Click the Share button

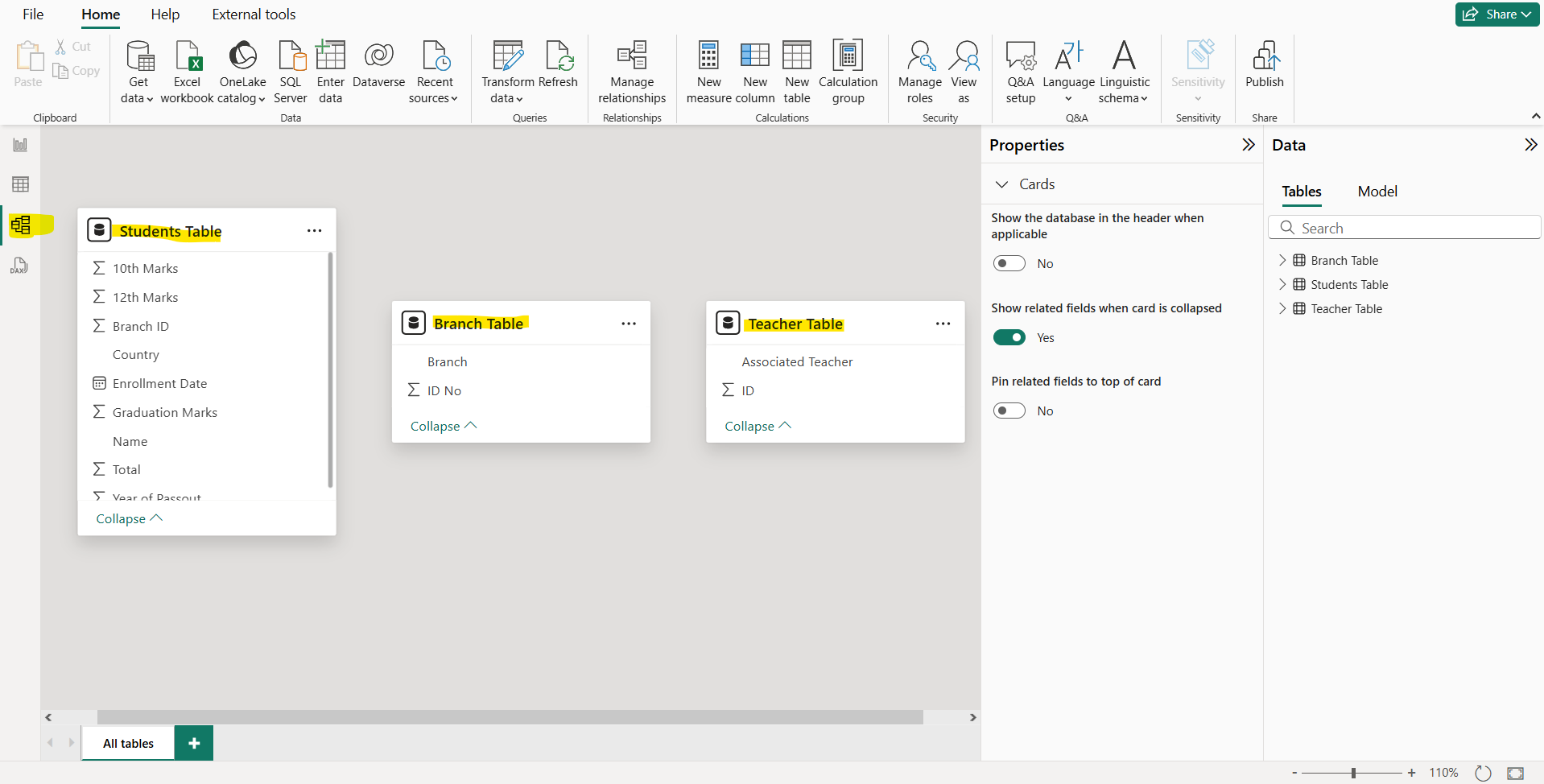pyautogui.click(x=1496, y=14)
